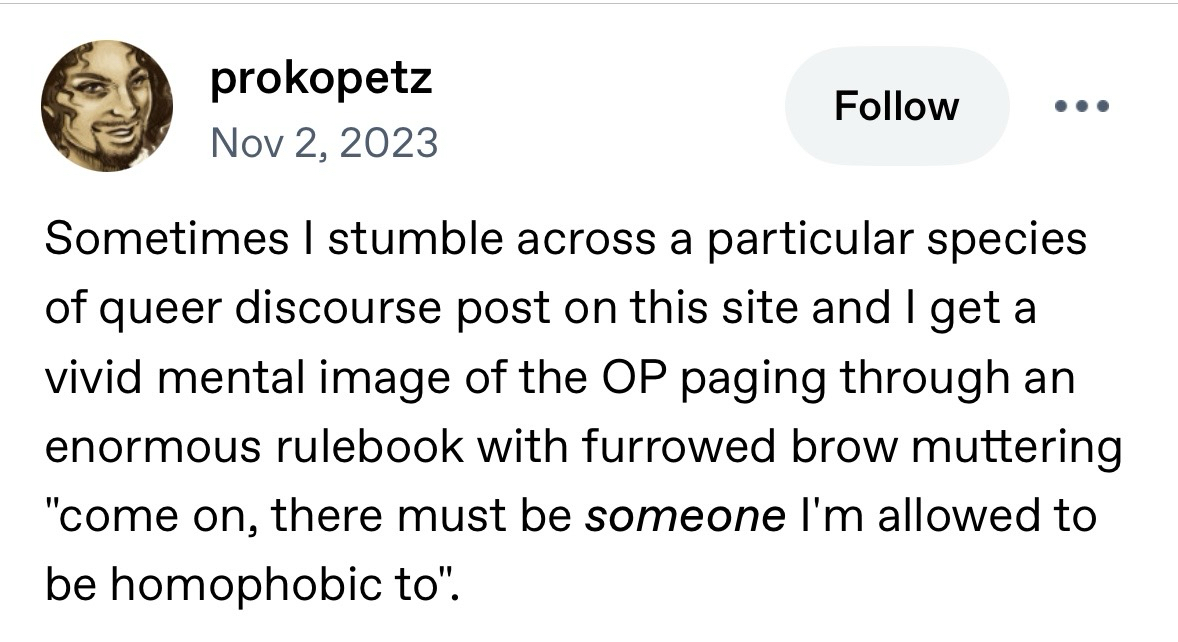The width and height of the screenshot is (1178, 642).
Task: Open the prokopetz username link
Action: point(321,78)
